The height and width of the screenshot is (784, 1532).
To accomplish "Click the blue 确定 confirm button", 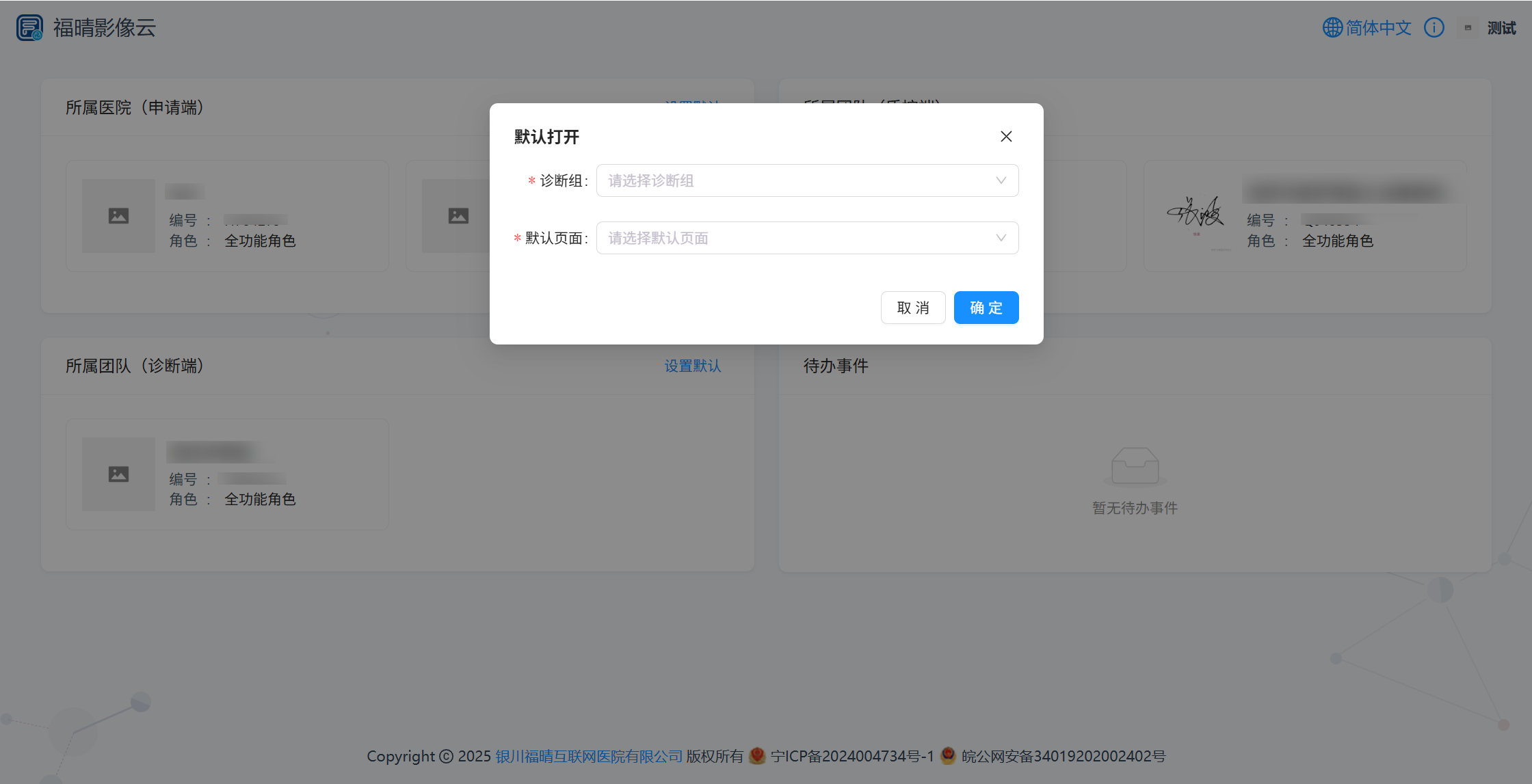I will coord(986,308).
